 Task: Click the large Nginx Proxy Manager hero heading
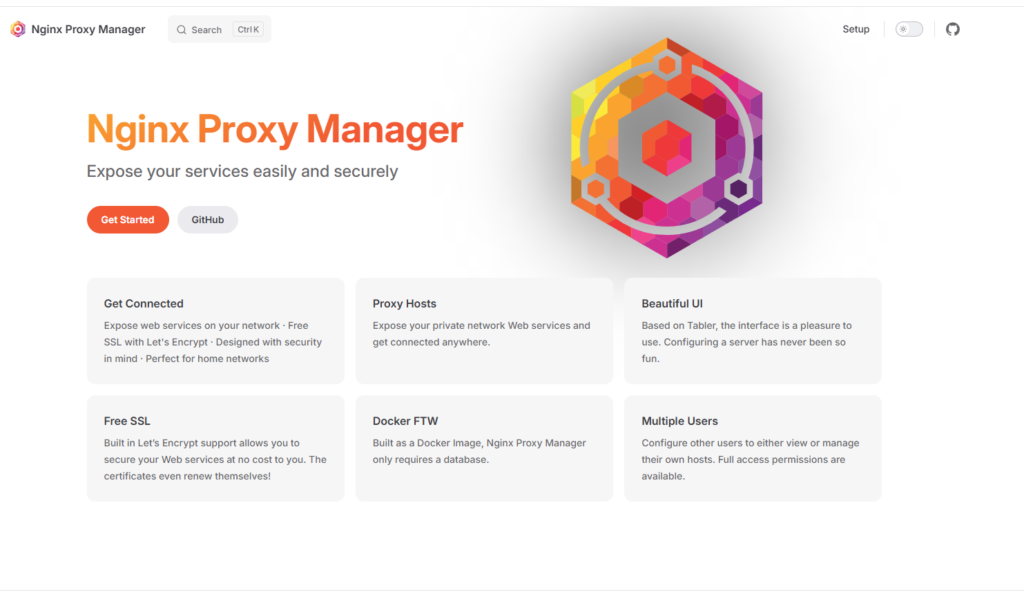point(275,129)
